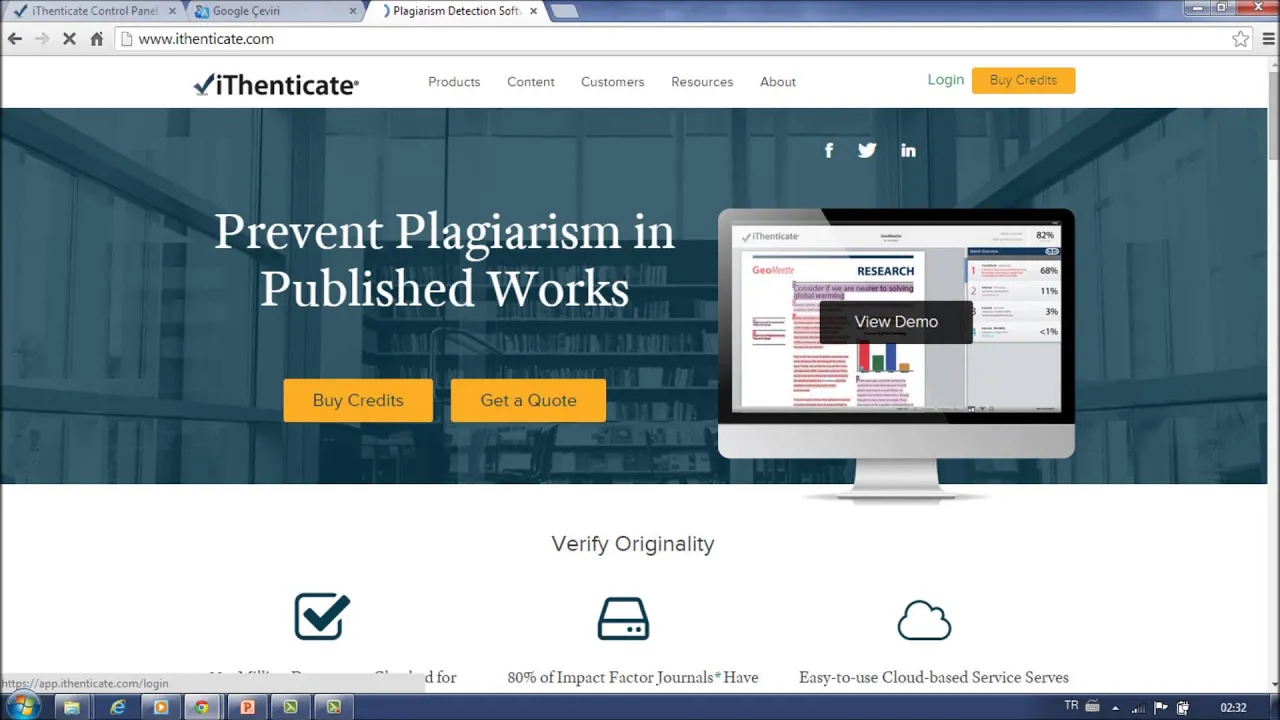This screenshot has height=720, width=1280.
Task: Open the Products menu
Action: pyautogui.click(x=454, y=82)
